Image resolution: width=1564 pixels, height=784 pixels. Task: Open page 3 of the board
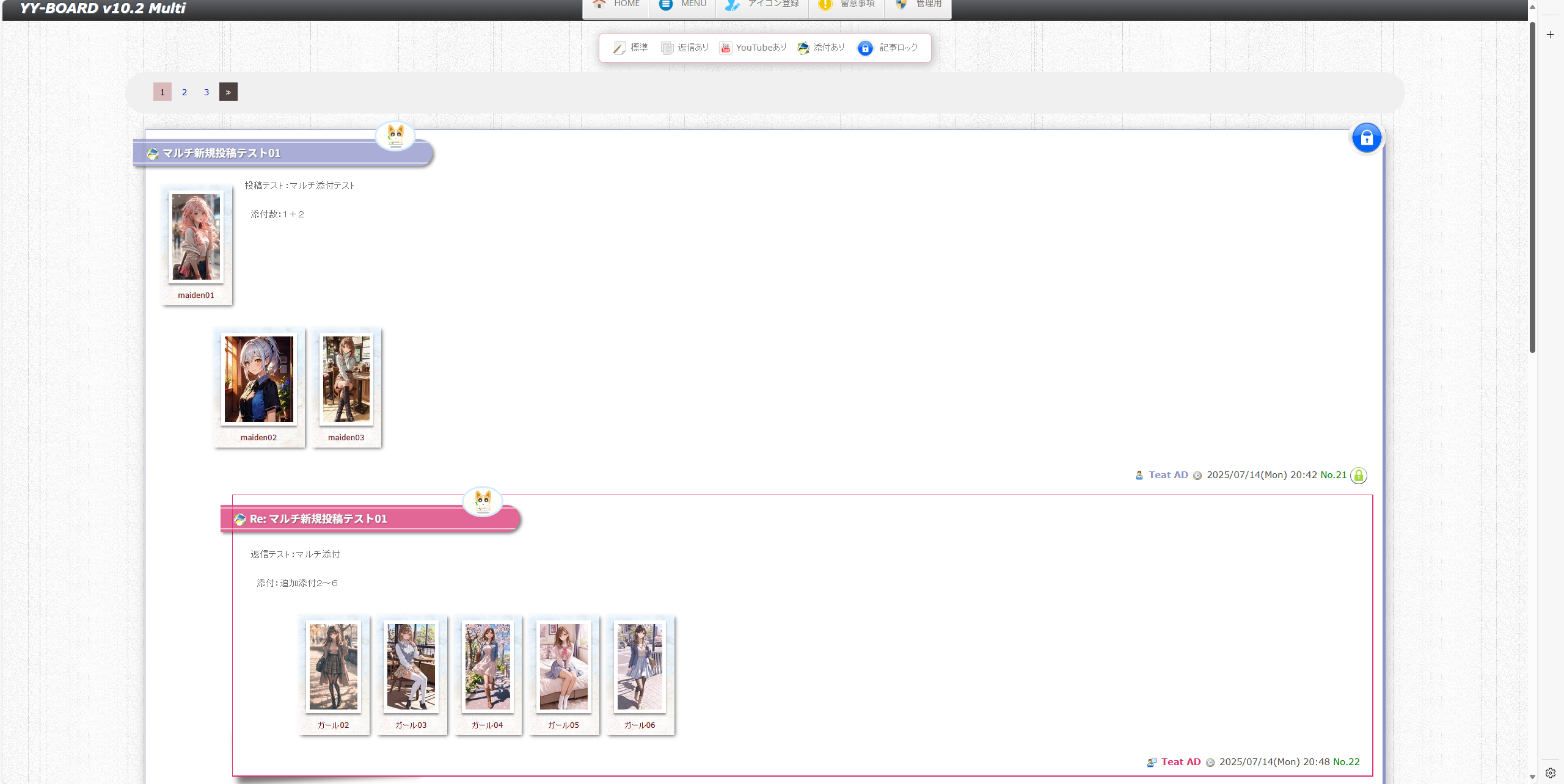pyautogui.click(x=206, y=92)
